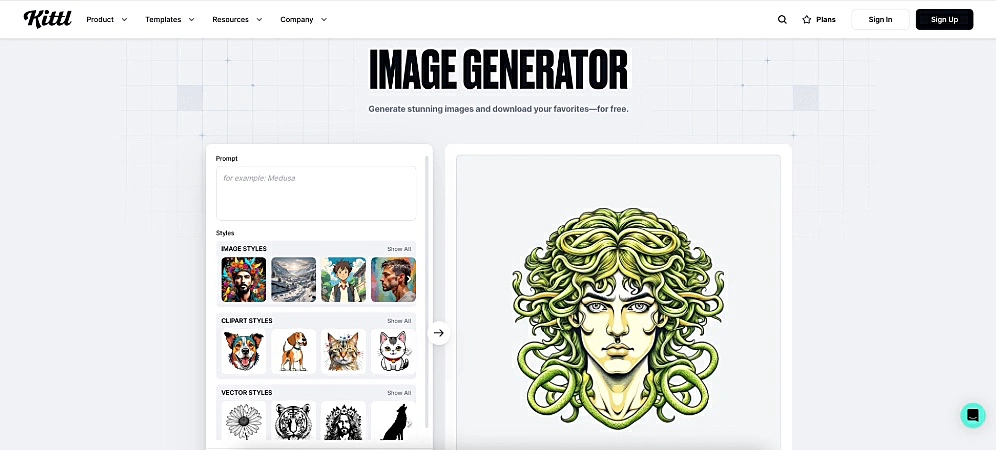The height and width of the screenshot is (450, 996).
Task: Open the teal chat support bubble
Action: [972, 415]
